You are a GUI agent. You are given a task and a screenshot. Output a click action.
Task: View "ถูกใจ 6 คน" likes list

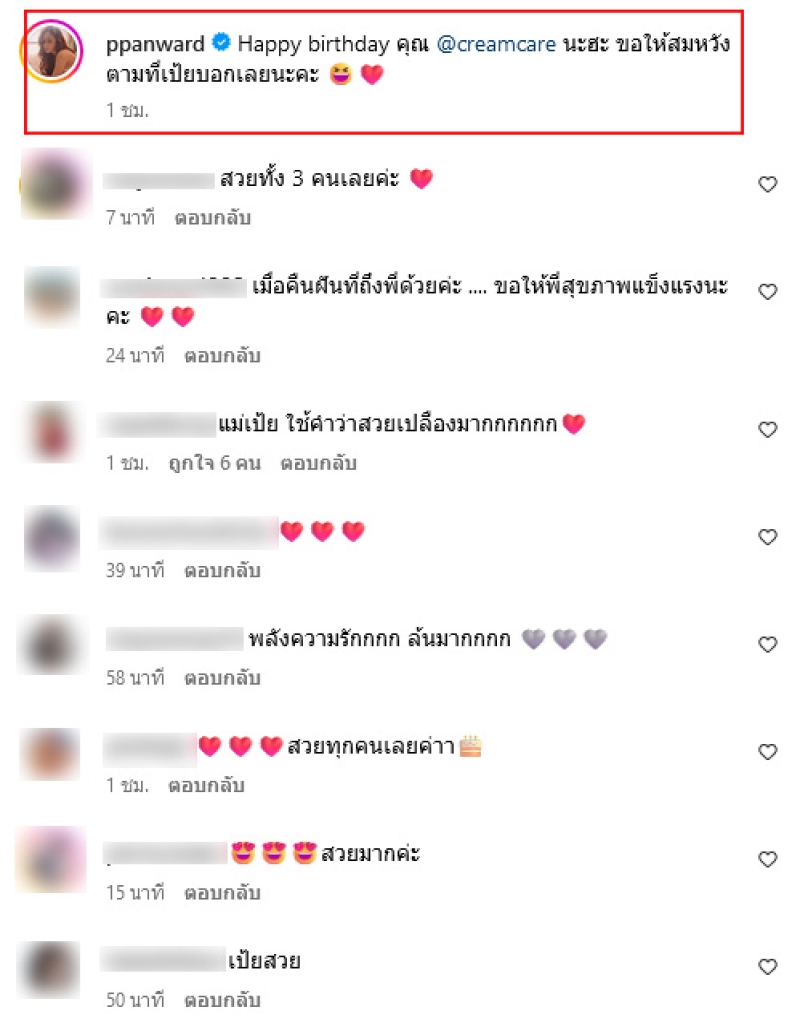click(x=215, y=463)
